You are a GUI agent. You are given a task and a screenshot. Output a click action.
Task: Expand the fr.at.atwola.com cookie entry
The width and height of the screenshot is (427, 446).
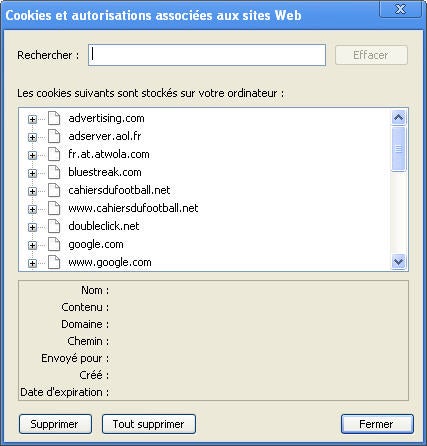tap(32, 155)
